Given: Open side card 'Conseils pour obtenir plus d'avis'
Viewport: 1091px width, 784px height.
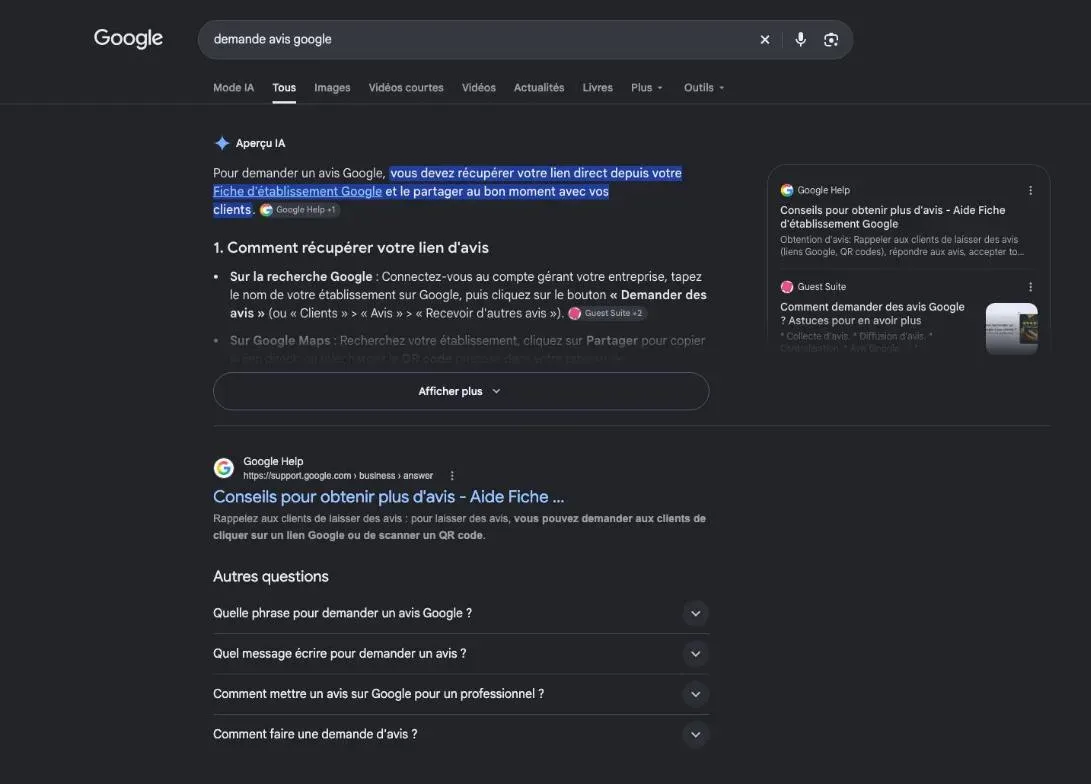Looking at the screenshot, I should pyautogui.click(x=892, y=217).
